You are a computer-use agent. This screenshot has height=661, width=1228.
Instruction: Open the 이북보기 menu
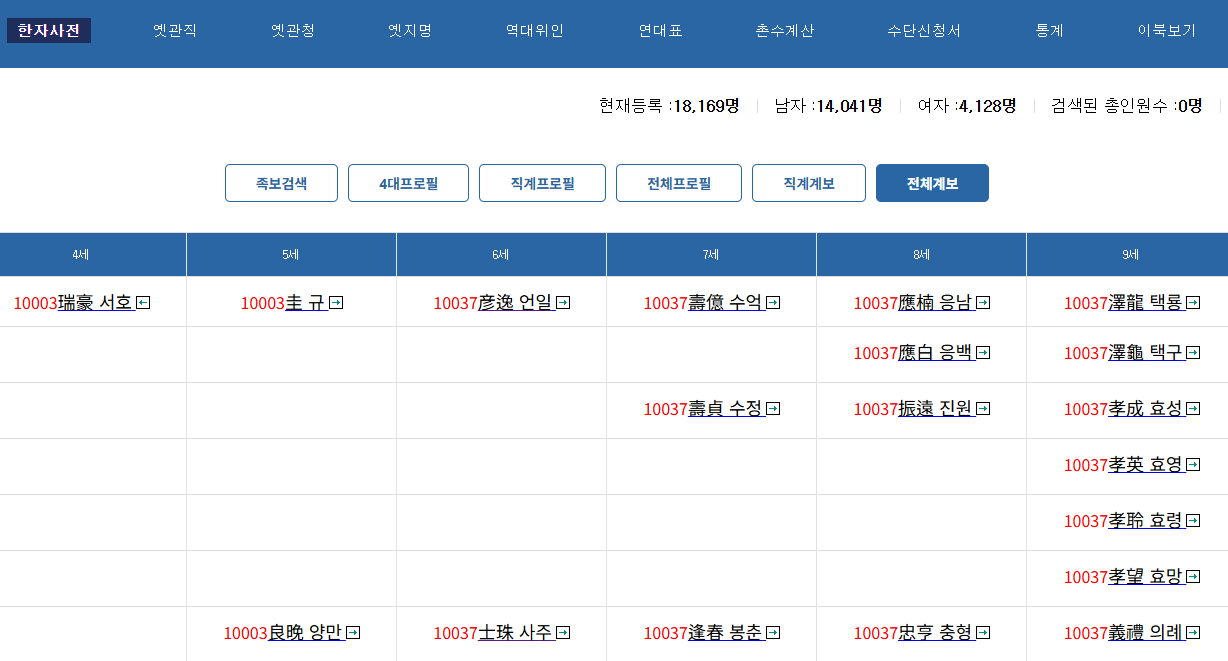[x=1167, y=31]
